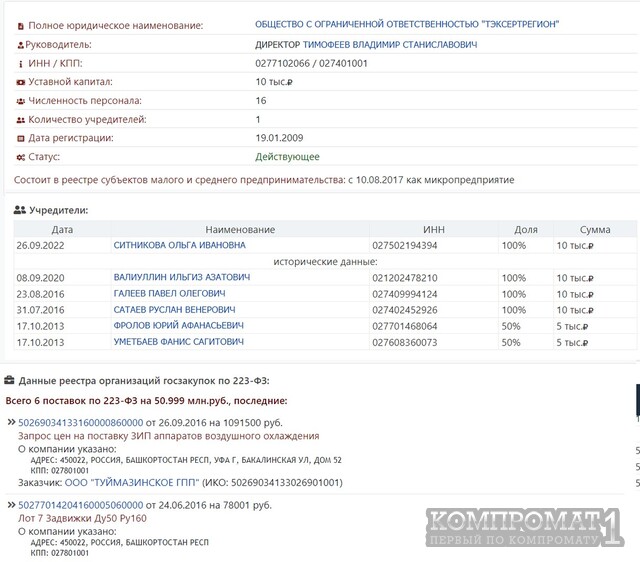The height and width of the screenshot is (562, 640).
Task: Click the chevron before the 26.09.2016 procurement
Action: 11,422
